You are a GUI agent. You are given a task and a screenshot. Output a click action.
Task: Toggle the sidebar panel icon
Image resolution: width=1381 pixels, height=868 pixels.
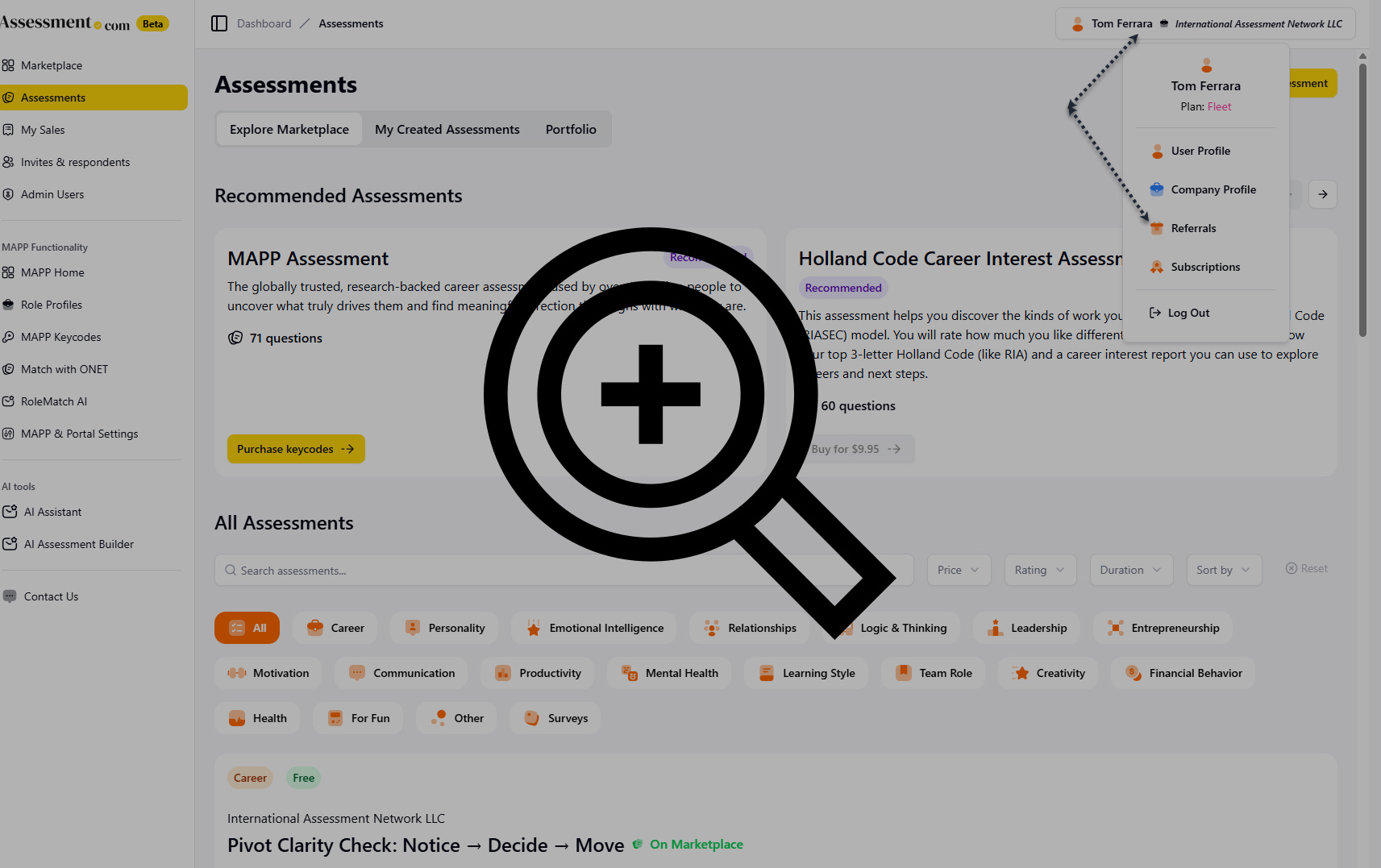click(219, 23)
